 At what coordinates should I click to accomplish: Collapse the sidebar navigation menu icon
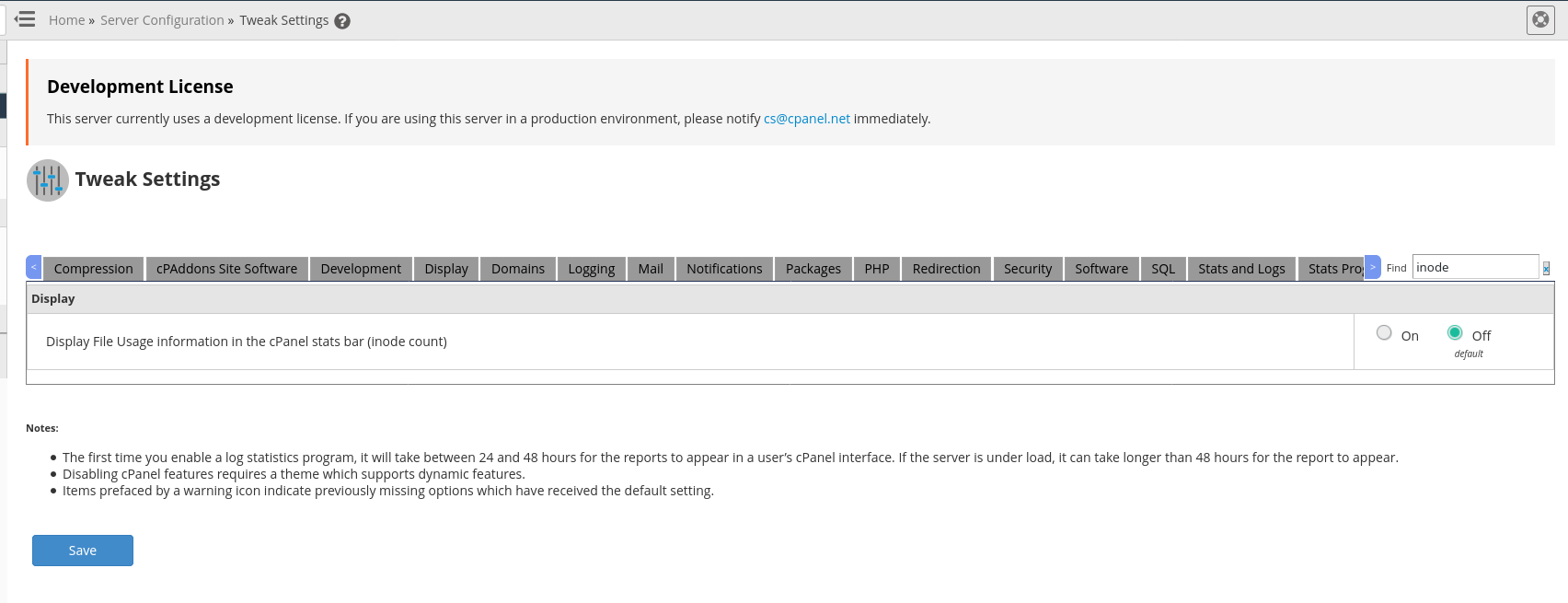25,19
